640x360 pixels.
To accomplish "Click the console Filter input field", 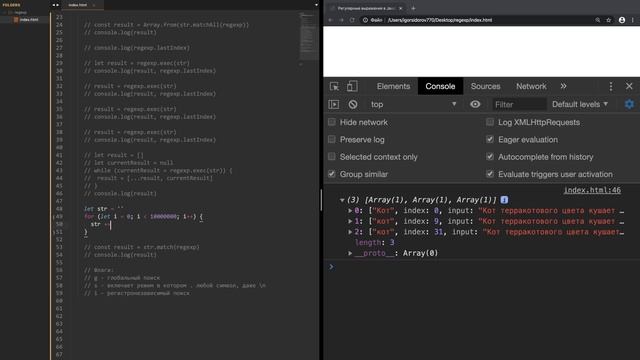I will pyautogui.click(x=519, y=104).
